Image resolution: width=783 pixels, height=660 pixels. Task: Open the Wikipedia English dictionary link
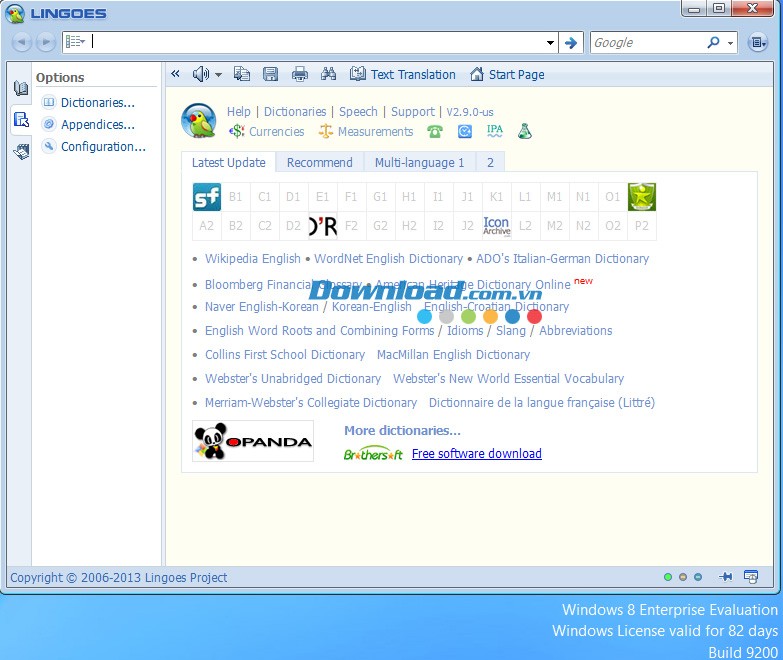click(252, 259)
